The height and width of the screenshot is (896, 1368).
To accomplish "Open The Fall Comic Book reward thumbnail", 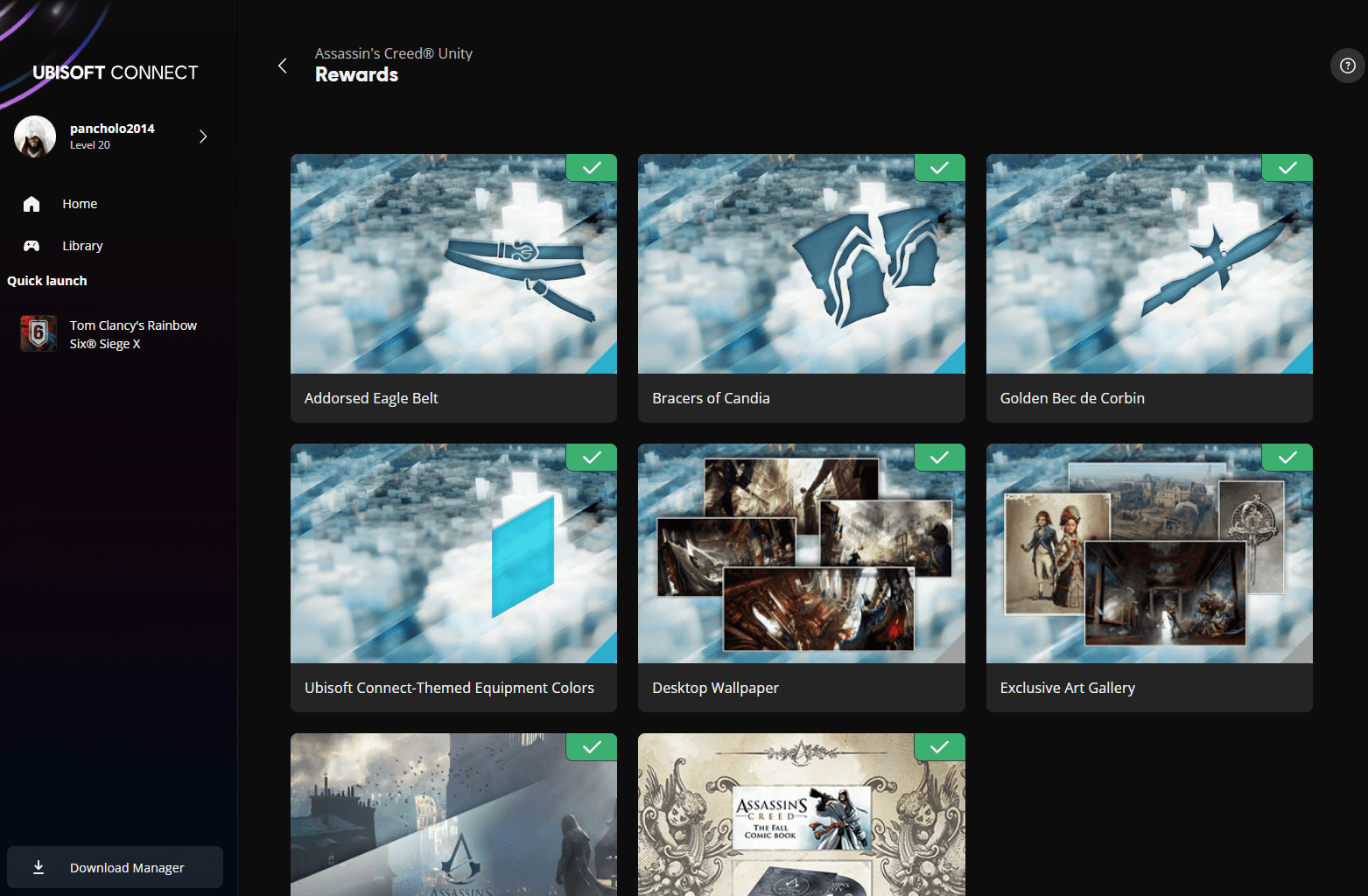I will tap(801, 818).
